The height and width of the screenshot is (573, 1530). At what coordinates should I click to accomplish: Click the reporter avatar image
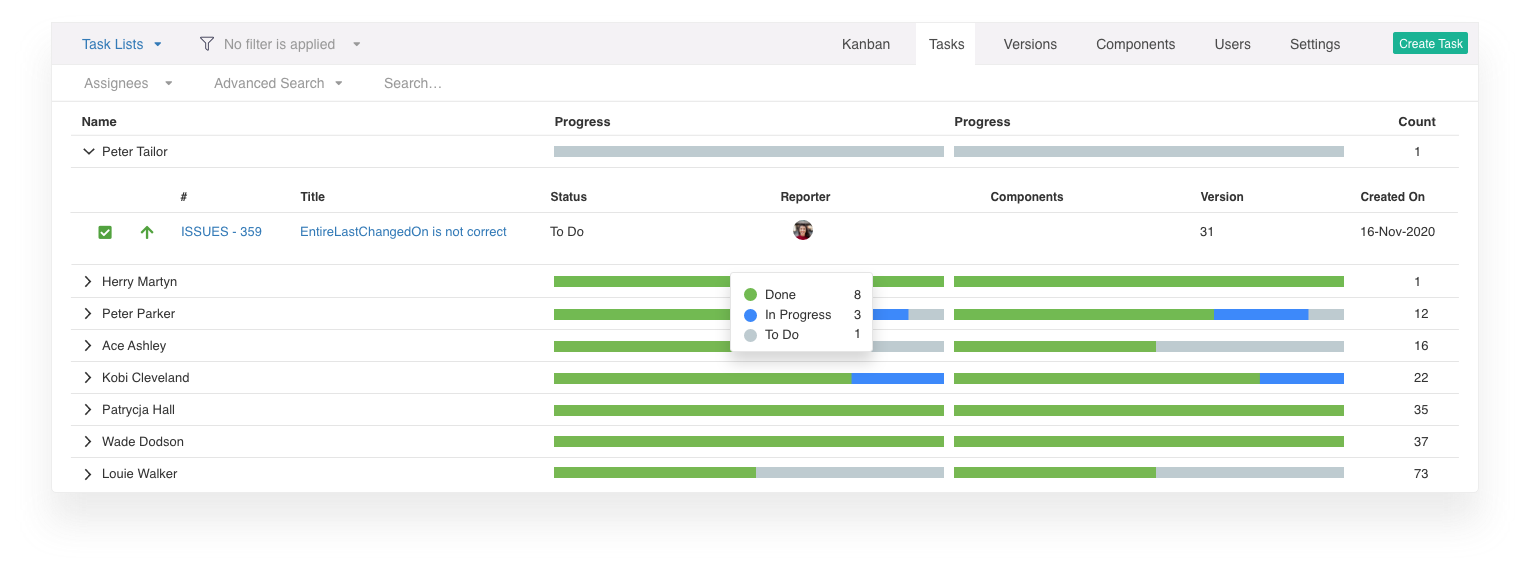pyautogui.click(x=802, y=231)
